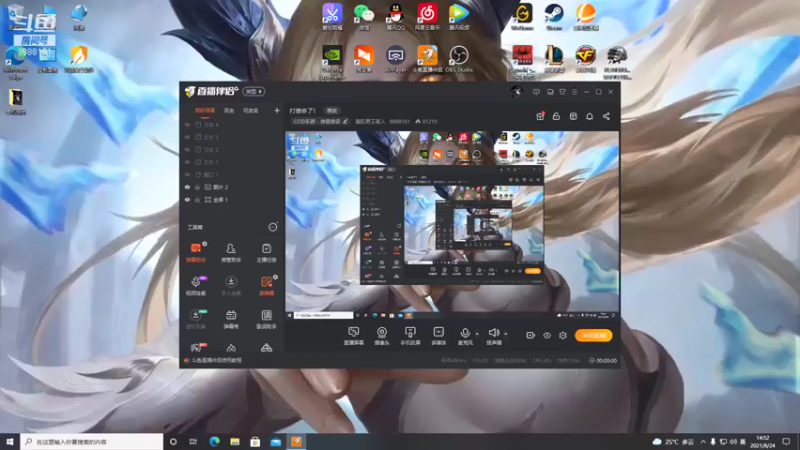
Task: Open File Explorer from the taskbar
Action: tap(235, 441)
